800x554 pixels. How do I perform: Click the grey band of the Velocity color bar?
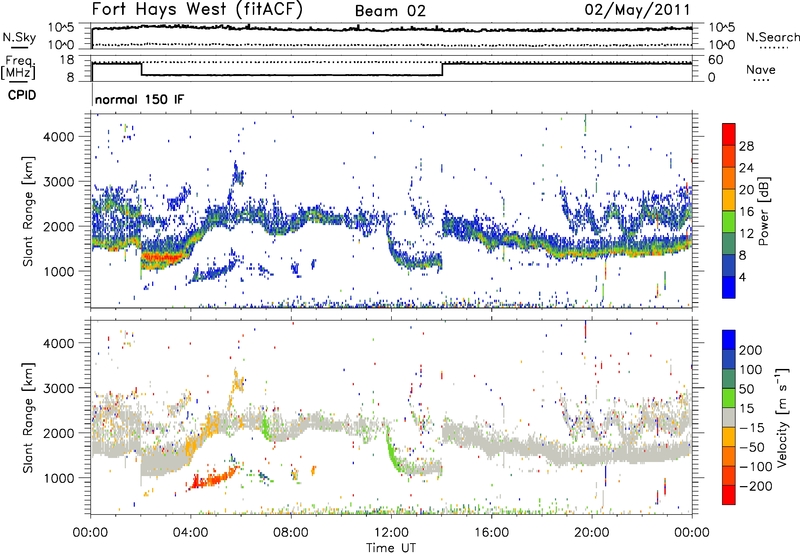pyautogui.click(x=729, y=417)
